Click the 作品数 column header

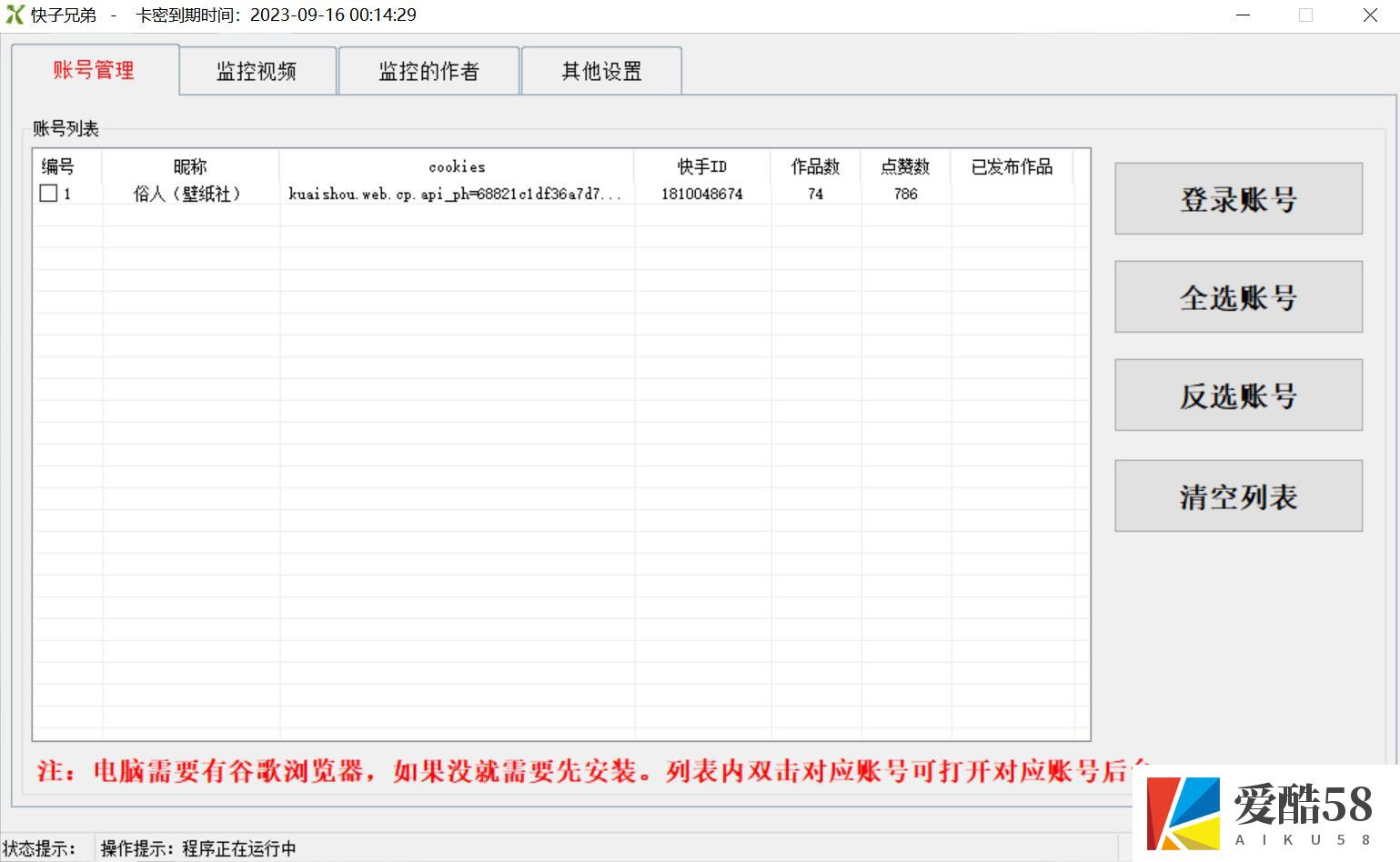coord(815,166)
